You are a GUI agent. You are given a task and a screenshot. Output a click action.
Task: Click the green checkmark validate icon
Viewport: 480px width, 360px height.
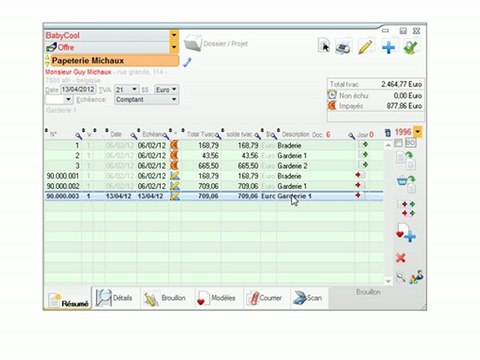[x=410, y=47]
